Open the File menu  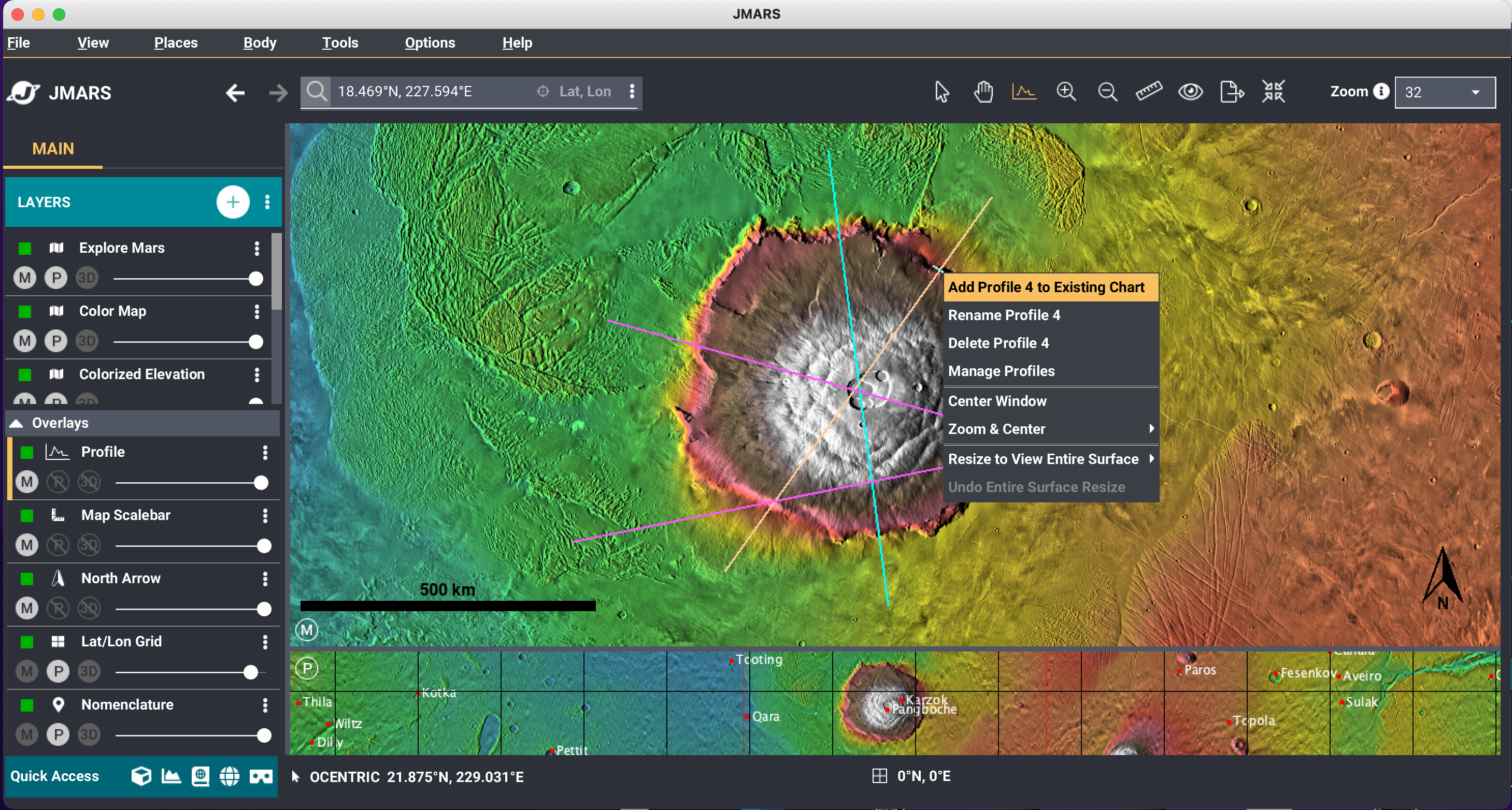[x=18, y=43]
